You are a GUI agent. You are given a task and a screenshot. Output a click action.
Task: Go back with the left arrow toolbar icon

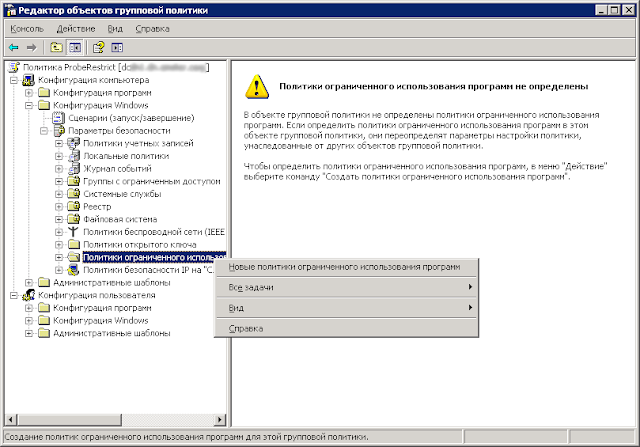click(13, 48)
